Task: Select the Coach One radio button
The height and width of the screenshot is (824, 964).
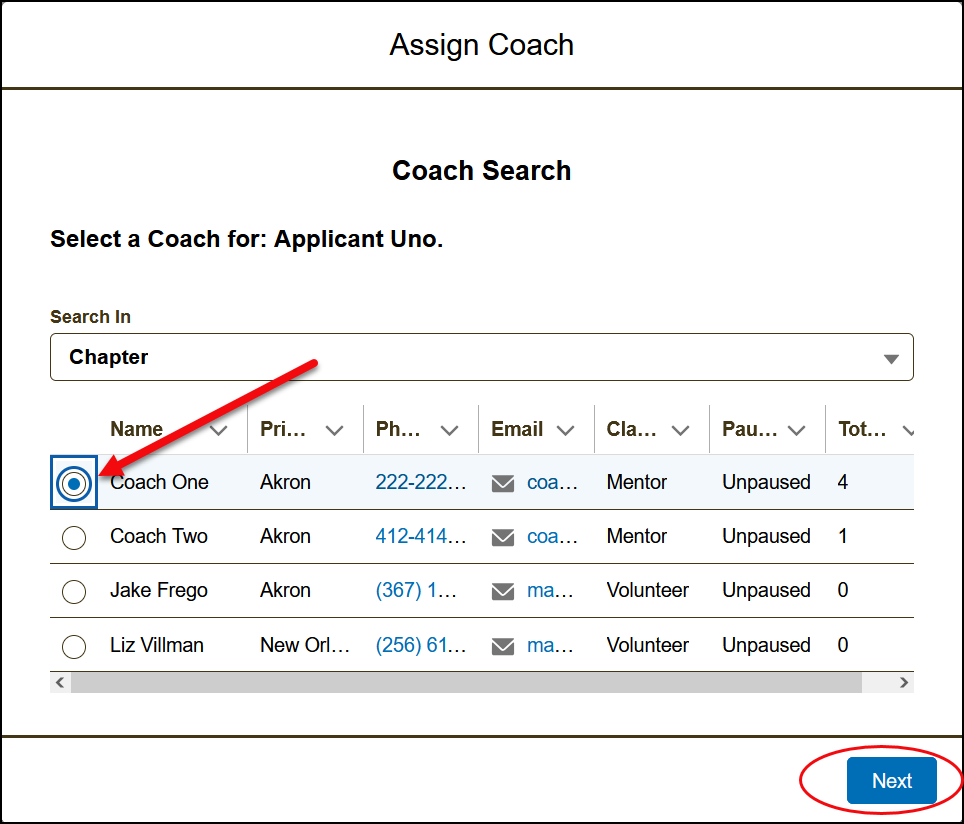Action: point(74,483)
